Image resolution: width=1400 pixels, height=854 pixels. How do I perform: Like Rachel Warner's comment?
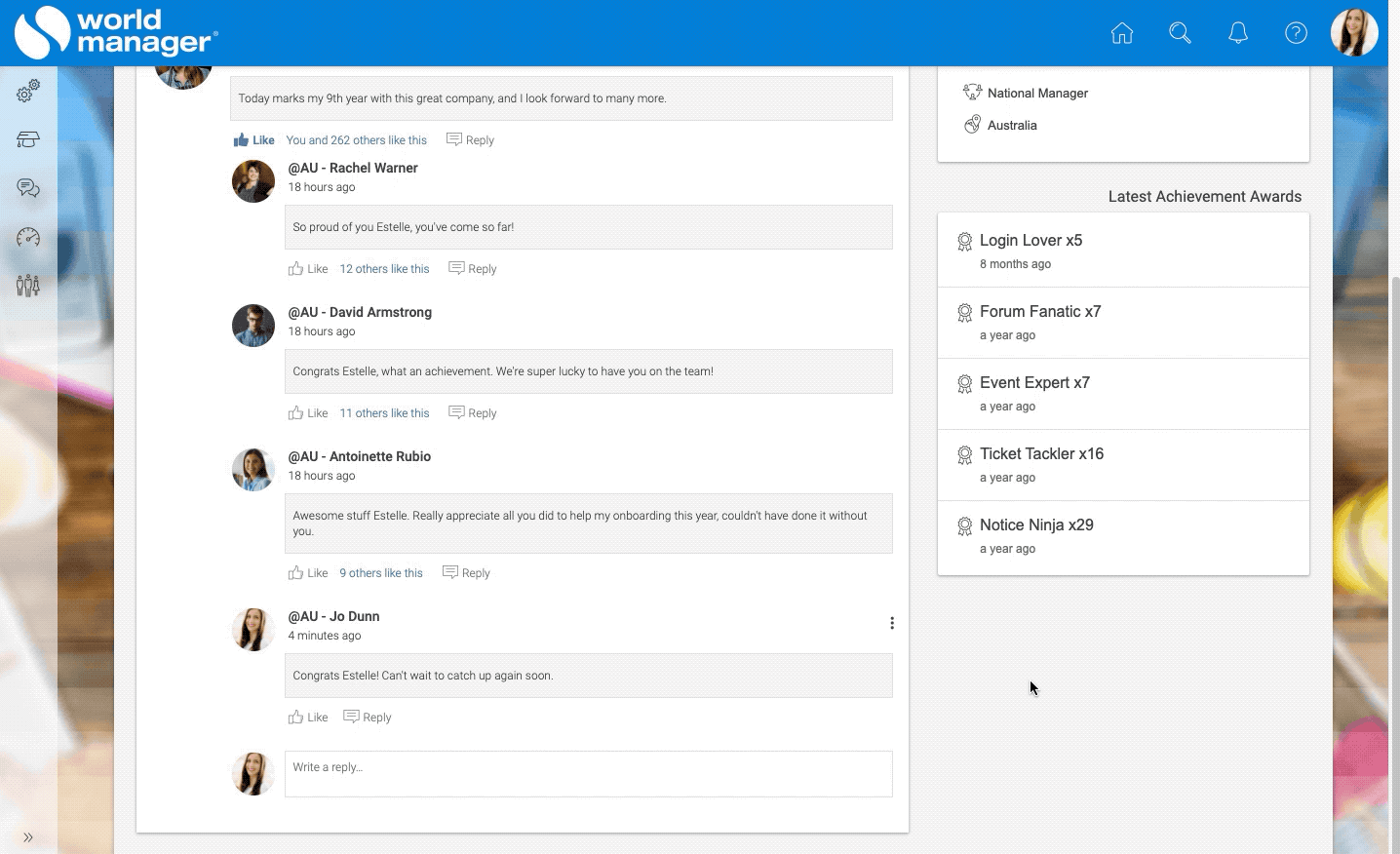(308, 269)
